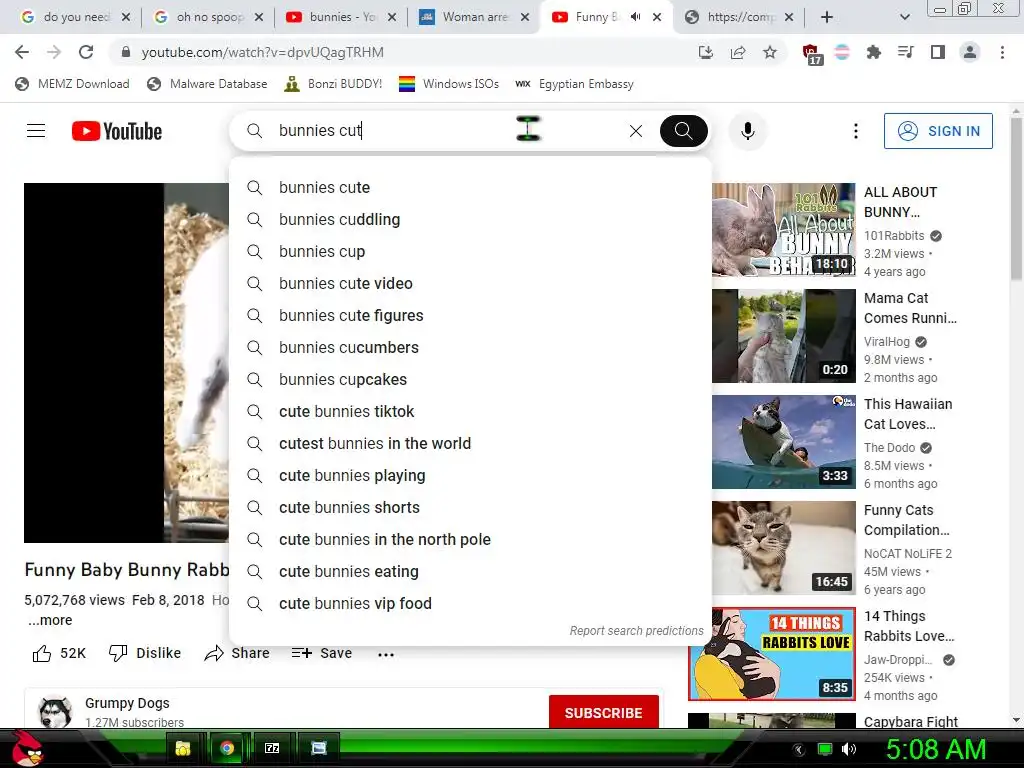Viewport: 1024px width, 768px height.
Task: Dislike the Funny Baby Bunny video
Action: 145,653
